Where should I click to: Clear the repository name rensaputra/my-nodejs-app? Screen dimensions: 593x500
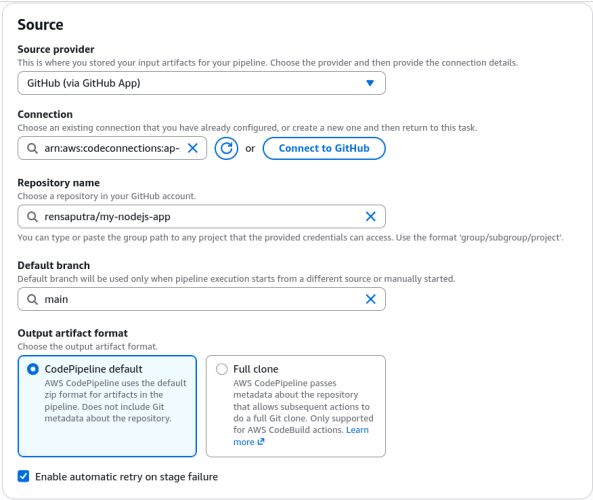[371, 216]
